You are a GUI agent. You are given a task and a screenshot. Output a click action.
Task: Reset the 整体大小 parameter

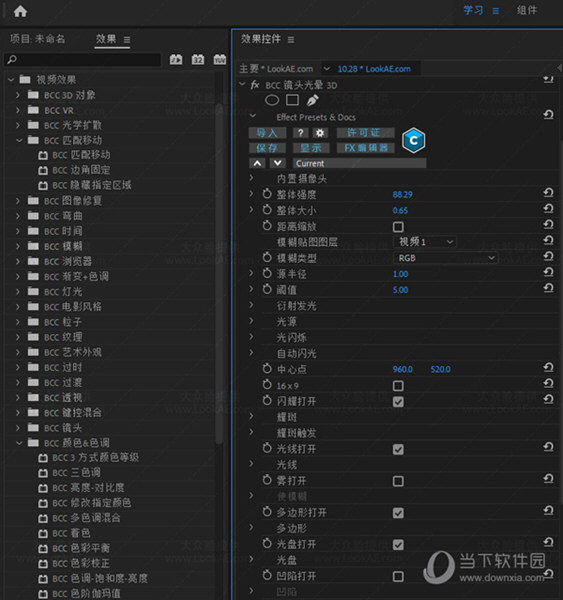click(x=548, y=209)
